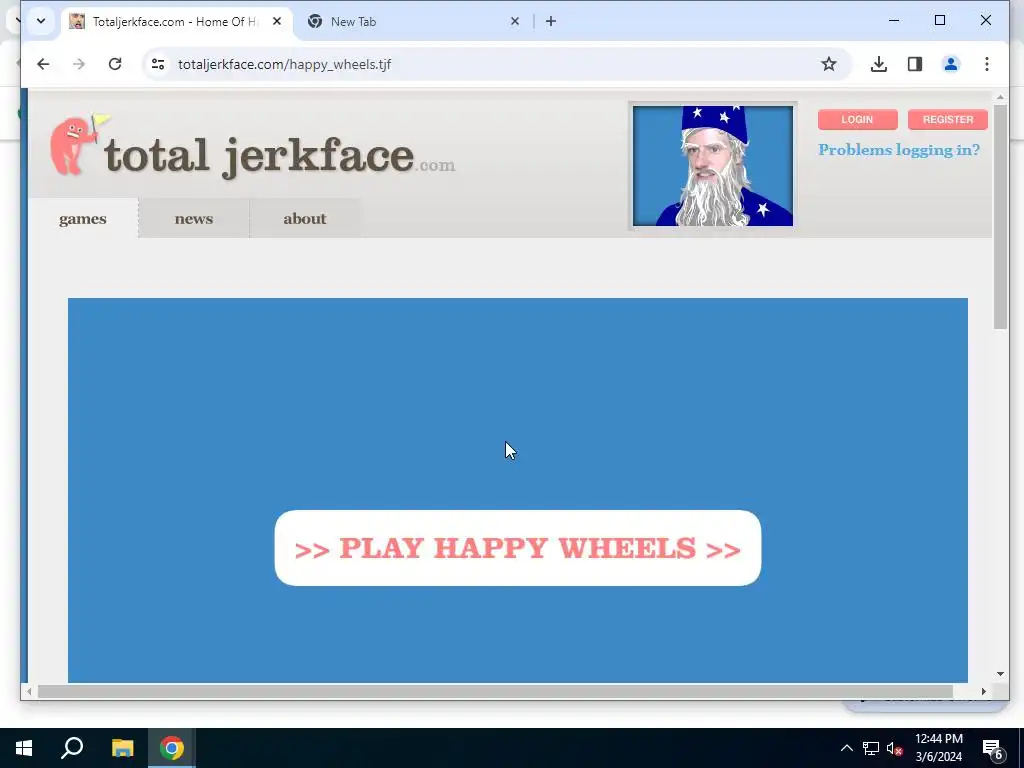
Task: Open the Chrome side panel
Action: pos(915,64)
